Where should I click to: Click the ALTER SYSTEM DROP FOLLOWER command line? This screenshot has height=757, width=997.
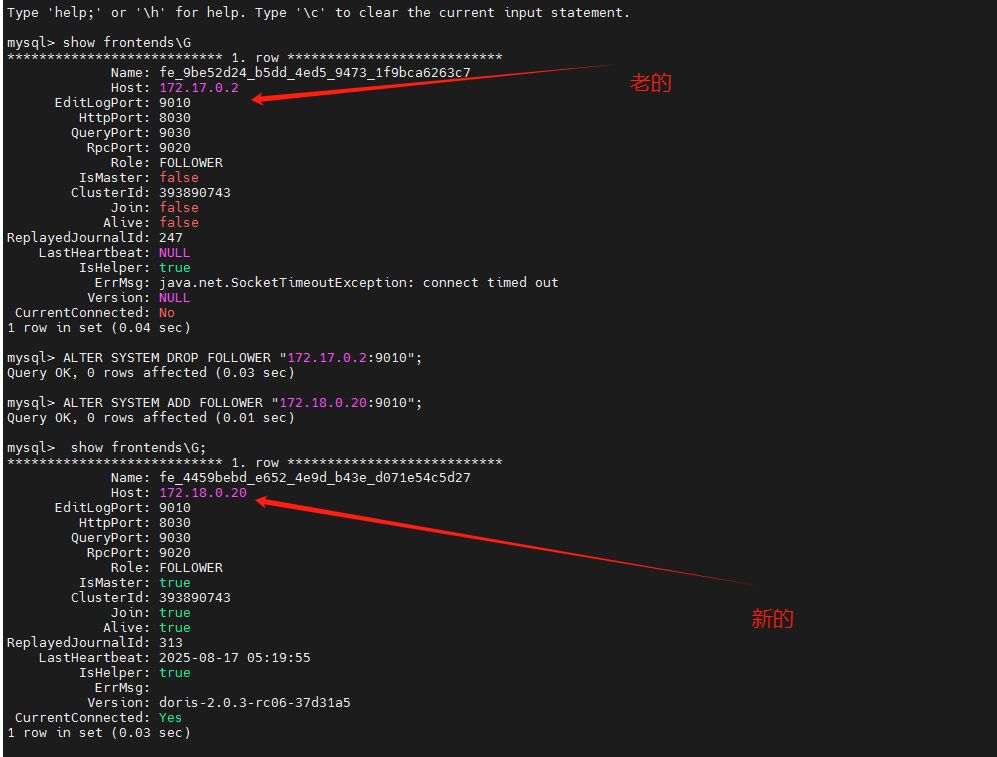(x=242, y=358)
